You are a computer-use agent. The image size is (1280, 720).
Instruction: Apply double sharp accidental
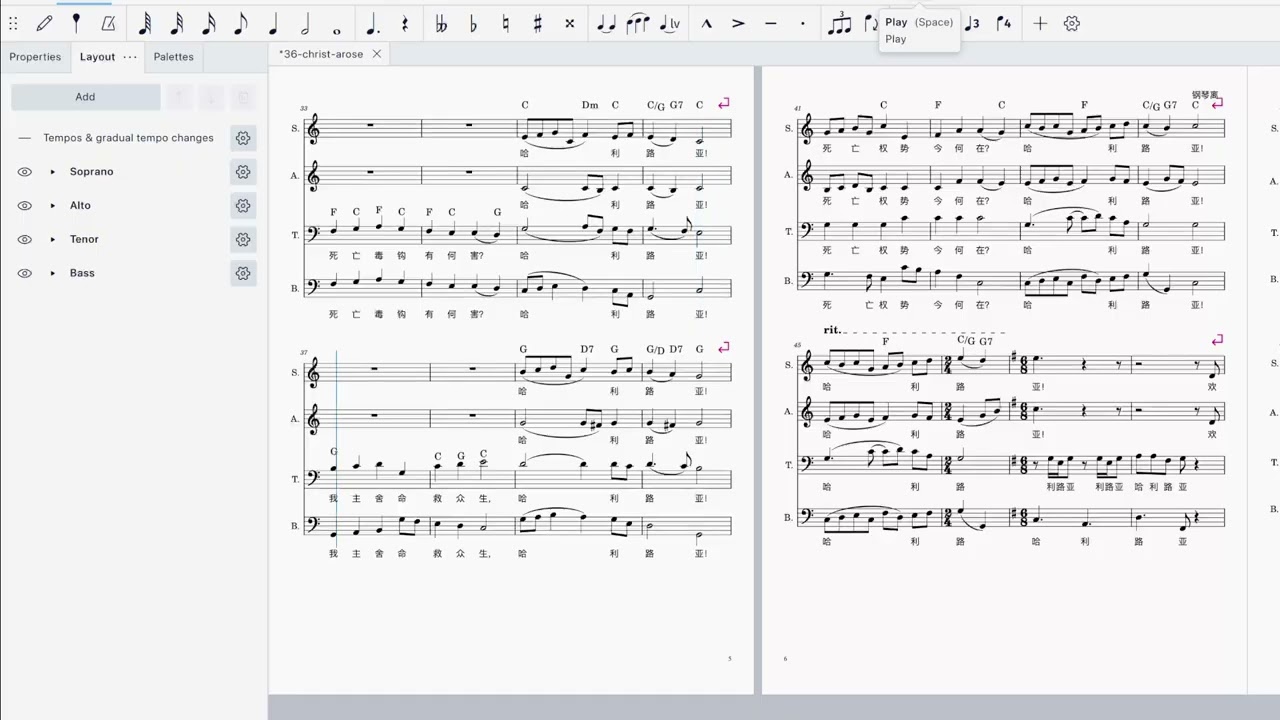point(569,23)
